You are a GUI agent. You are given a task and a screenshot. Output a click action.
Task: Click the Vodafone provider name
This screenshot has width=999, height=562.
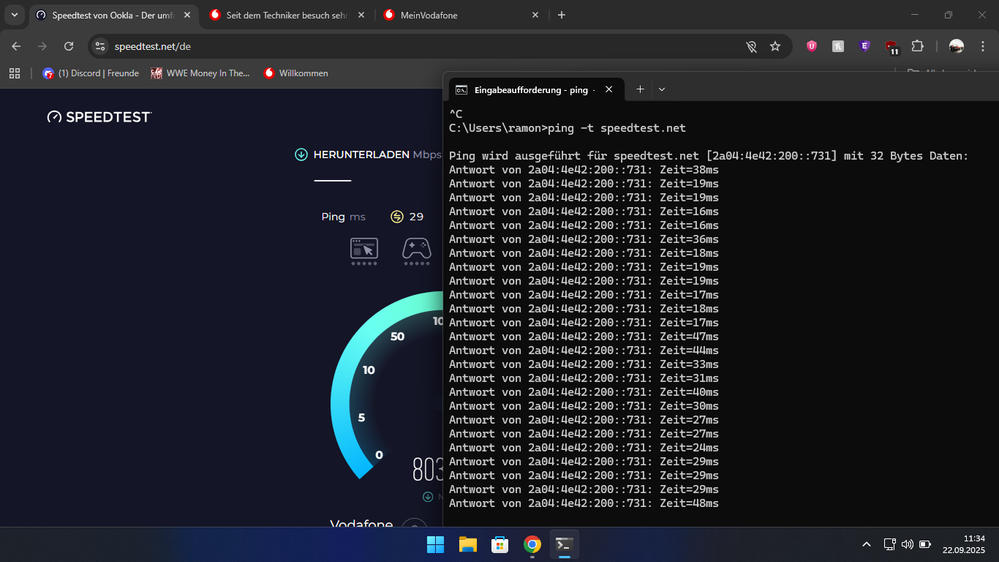361,523
